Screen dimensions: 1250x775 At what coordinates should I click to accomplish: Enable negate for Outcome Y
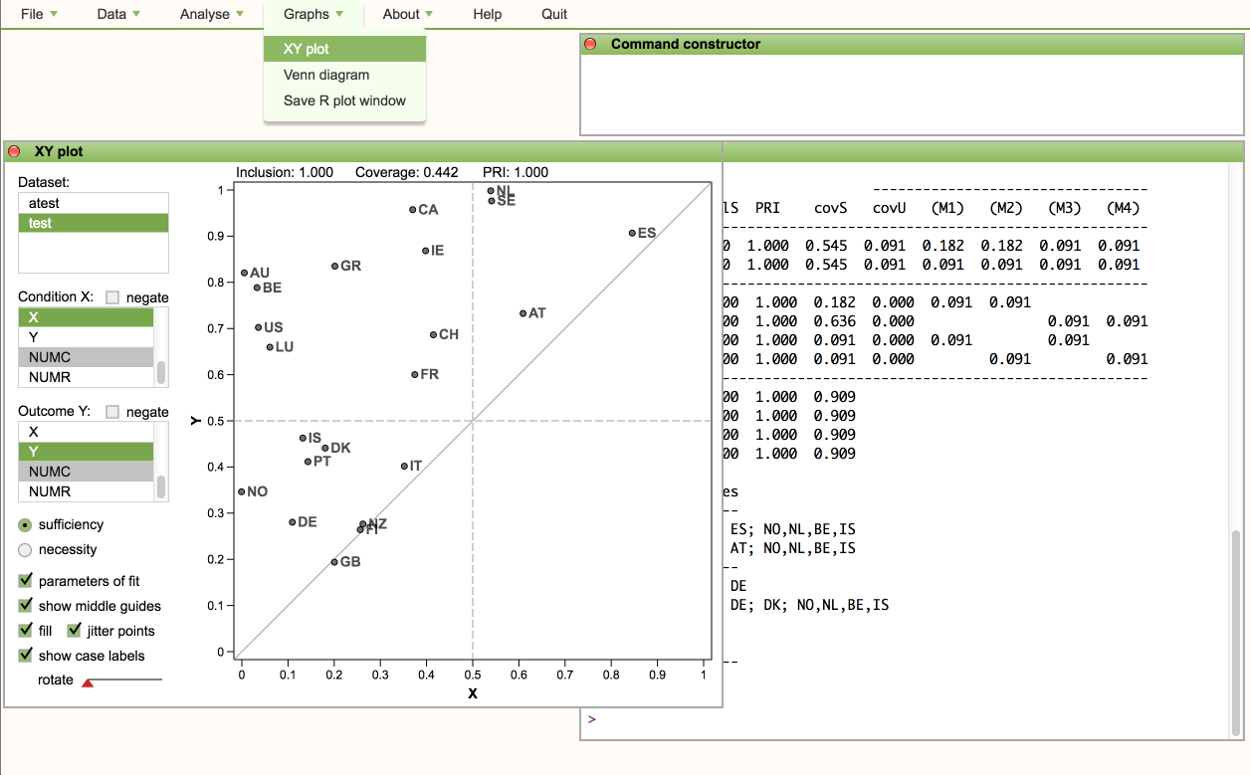pyautogui.click(x=113, y=412)
